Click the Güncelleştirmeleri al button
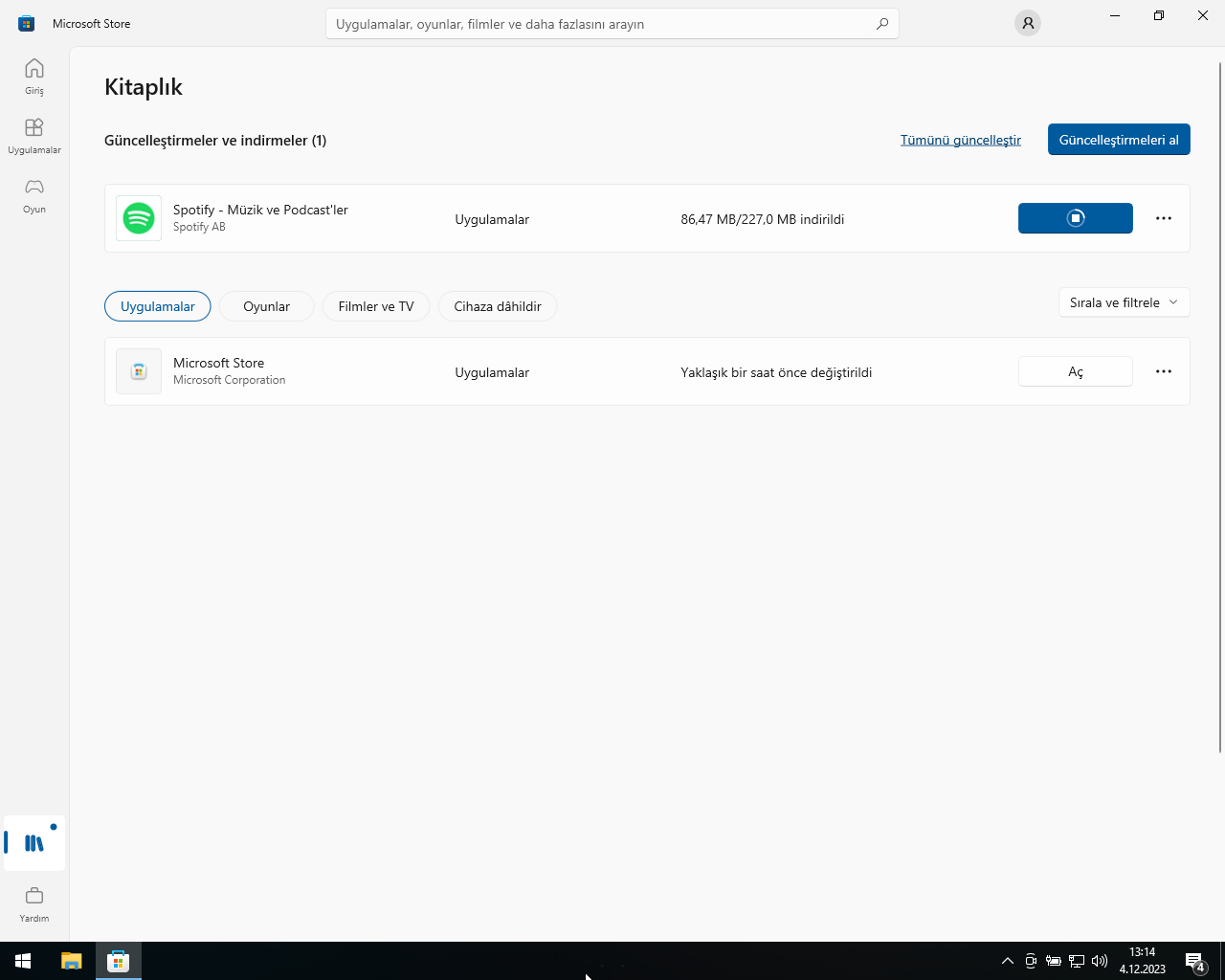 pos(1119,140)
